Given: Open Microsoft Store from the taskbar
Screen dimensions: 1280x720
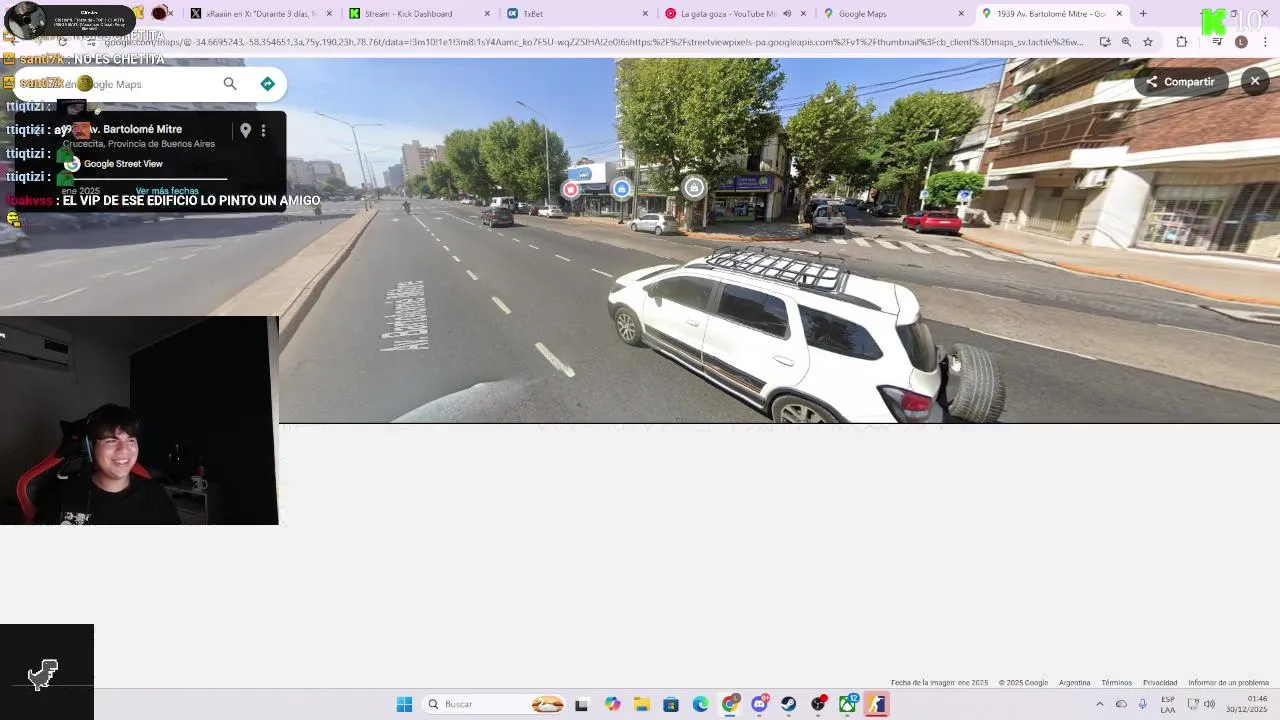Looking at the screenshot, I should click(671, 704).
